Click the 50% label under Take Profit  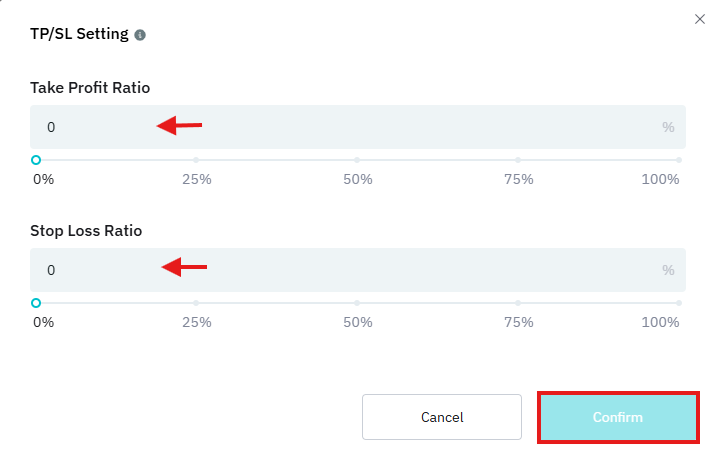(357, 179)
